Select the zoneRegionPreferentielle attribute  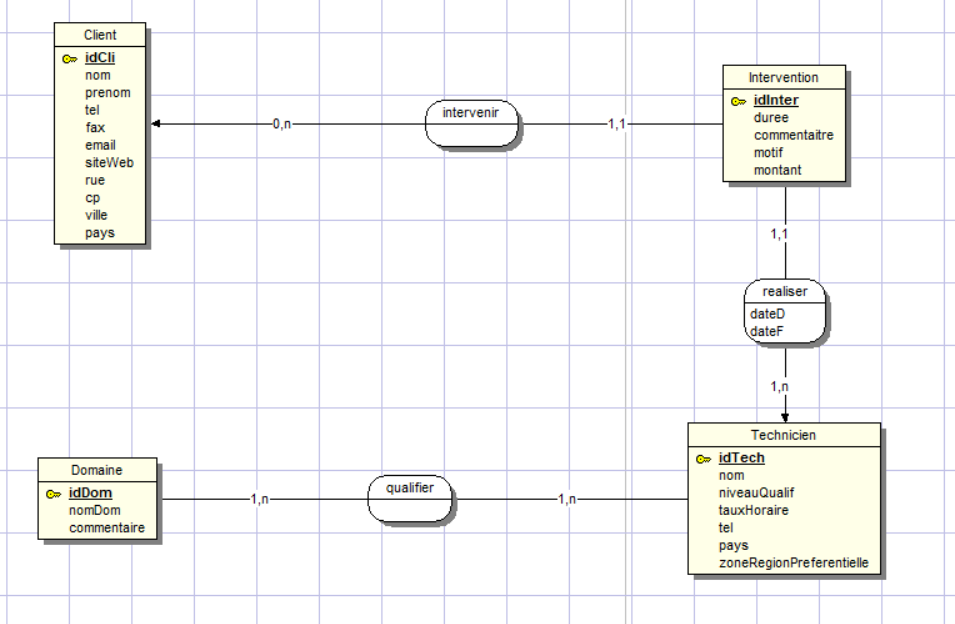point(793,564)
